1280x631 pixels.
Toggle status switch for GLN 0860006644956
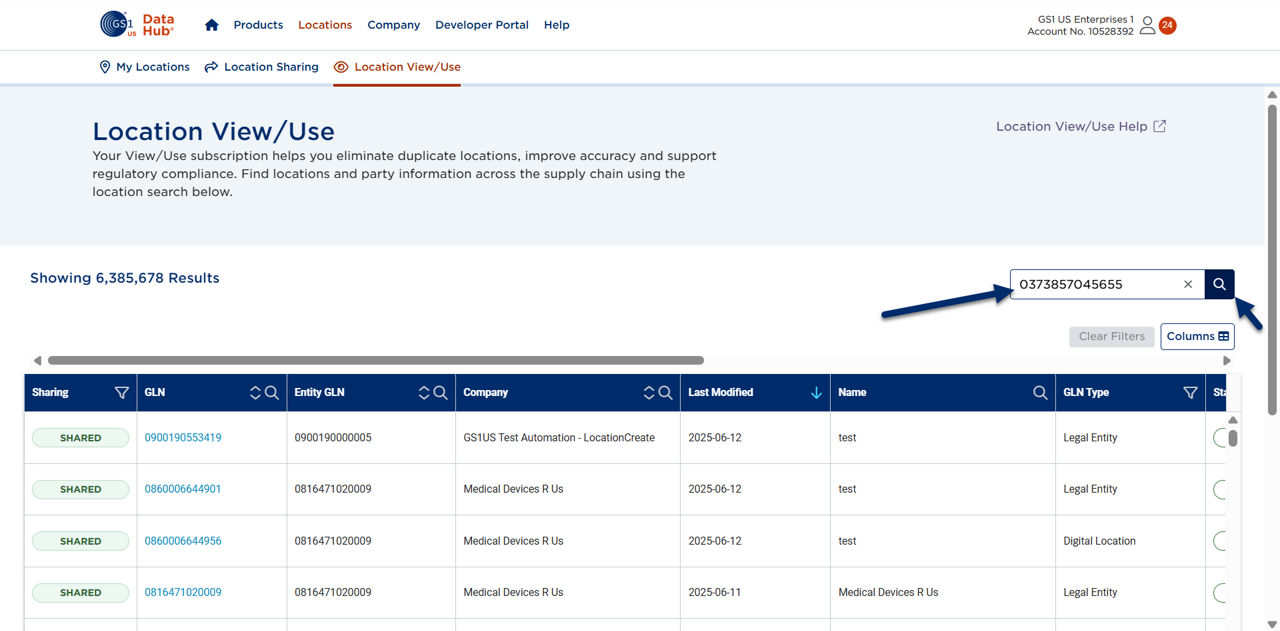pos(1220,541)
